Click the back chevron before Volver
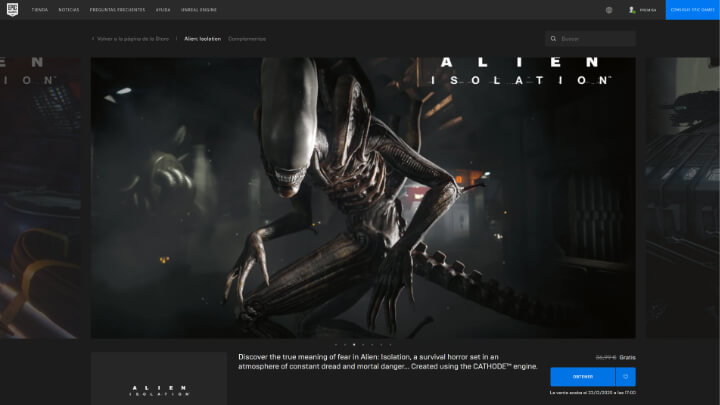Image resolution: width=720 pixels, height=405 pixels. pos(93,39)
